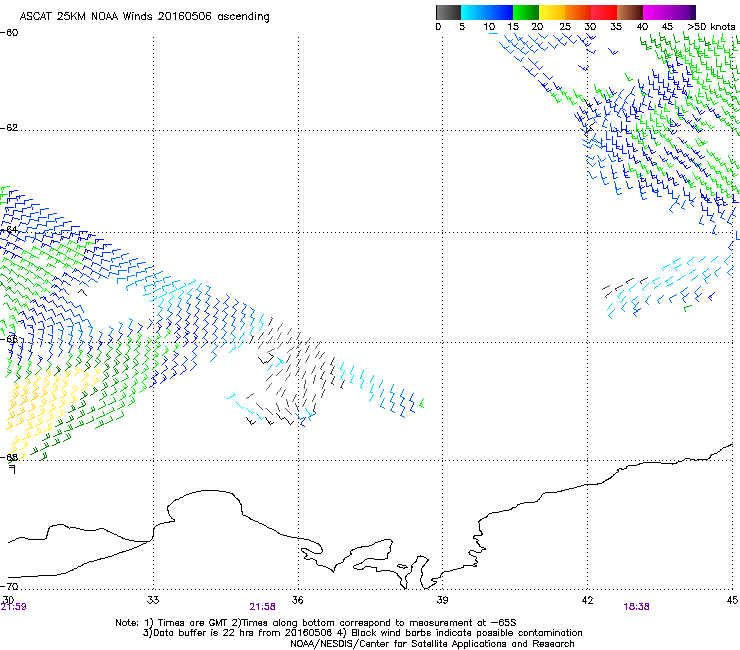Viewport: 740px width, 650px height.
Task: Click the single green wind barb near 38.5E
Action: coord(421,403)
